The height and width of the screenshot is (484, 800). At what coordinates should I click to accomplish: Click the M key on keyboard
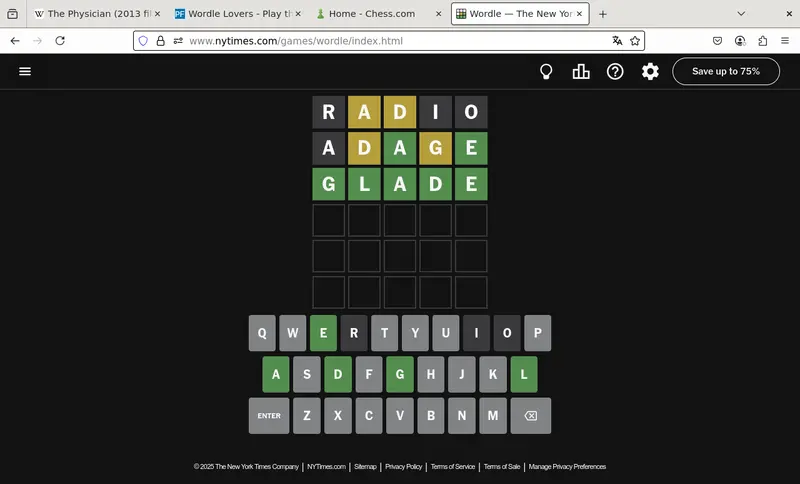(493, 416)
